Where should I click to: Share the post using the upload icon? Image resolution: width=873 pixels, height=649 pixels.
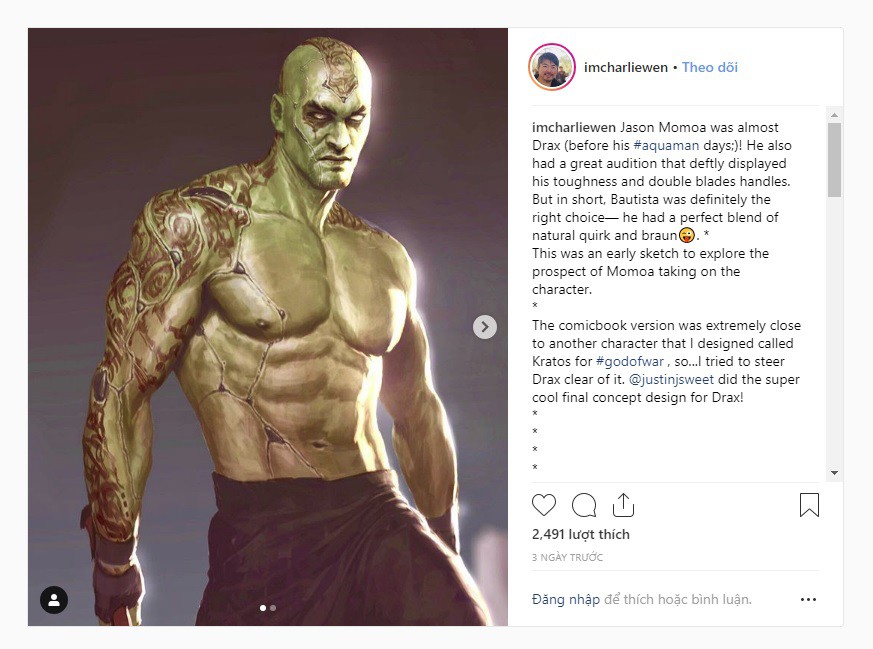623,505
